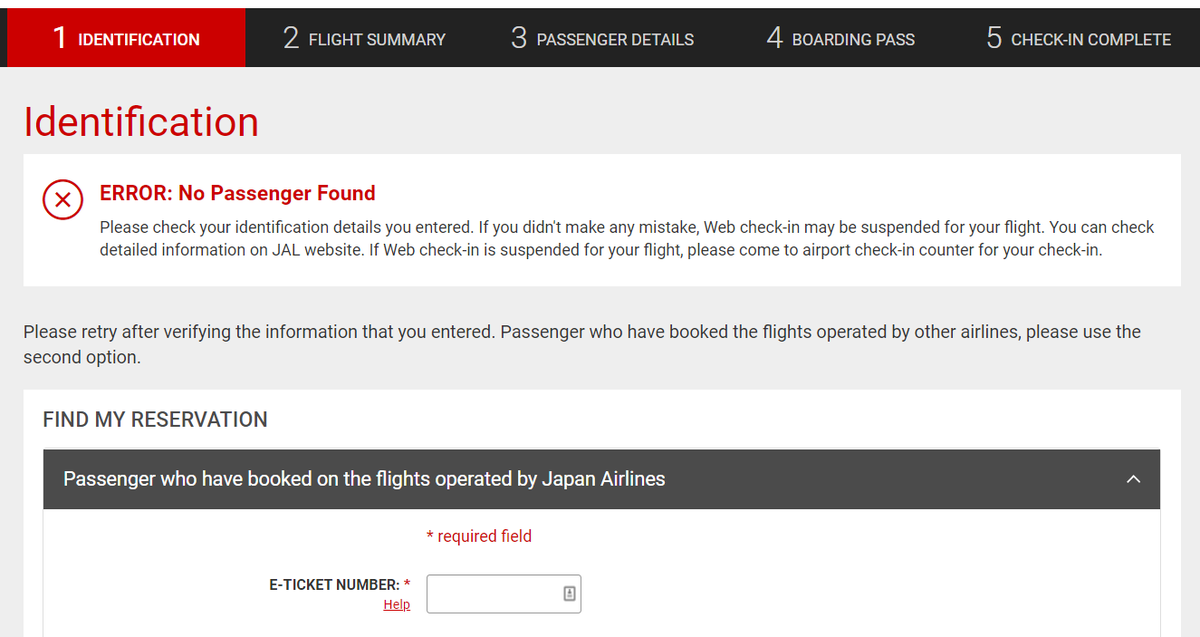Viewport: 1200px width, 637px height.
Task: Click the autofill icon inside the e-ticket field
Action: click(569, 594)
